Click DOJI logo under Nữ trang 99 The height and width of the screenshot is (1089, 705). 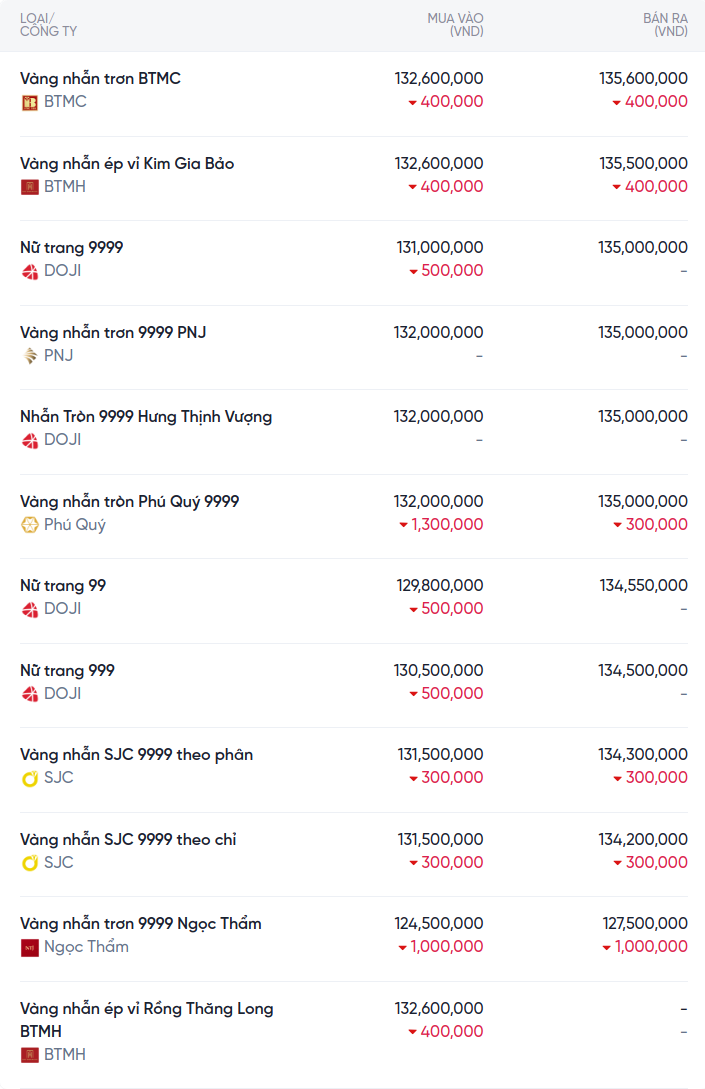(x=30, y=609)
